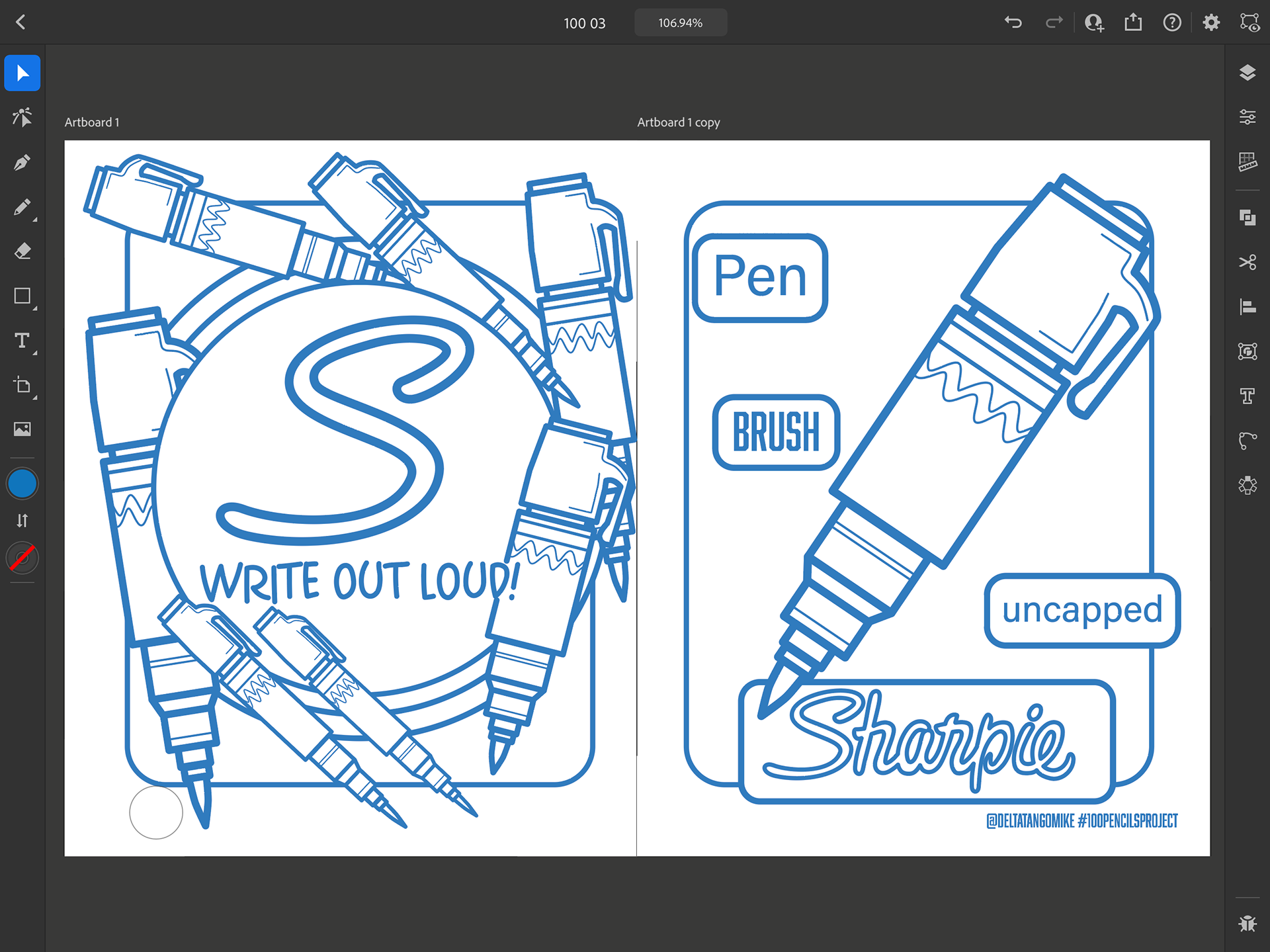Click the bug report icon
This screenshot has height=952, width=1270.
[x=1248, y=924]
